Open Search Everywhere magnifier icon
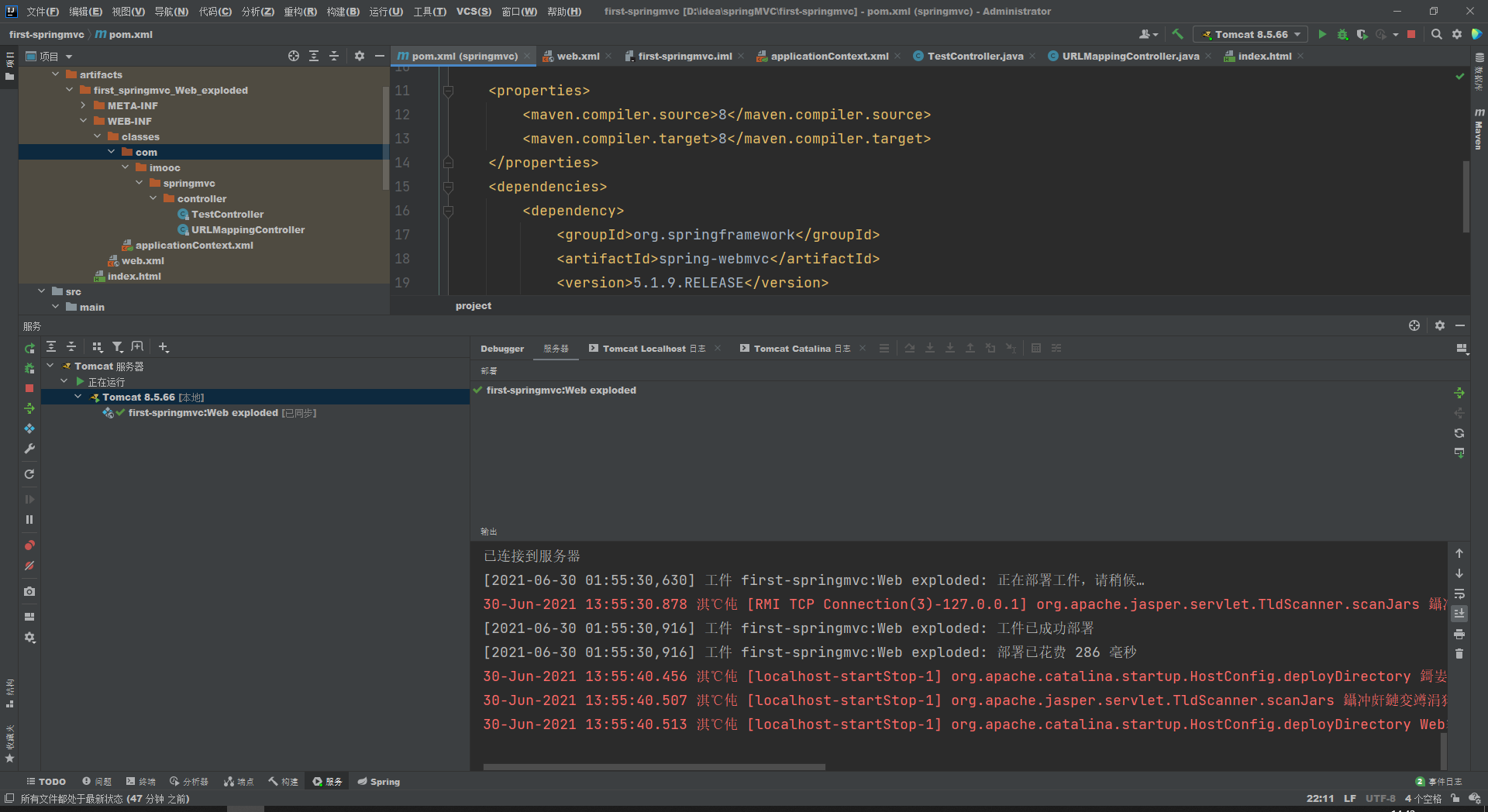This screenshot has width=1488, height=812. click(x=1436, y=34)
